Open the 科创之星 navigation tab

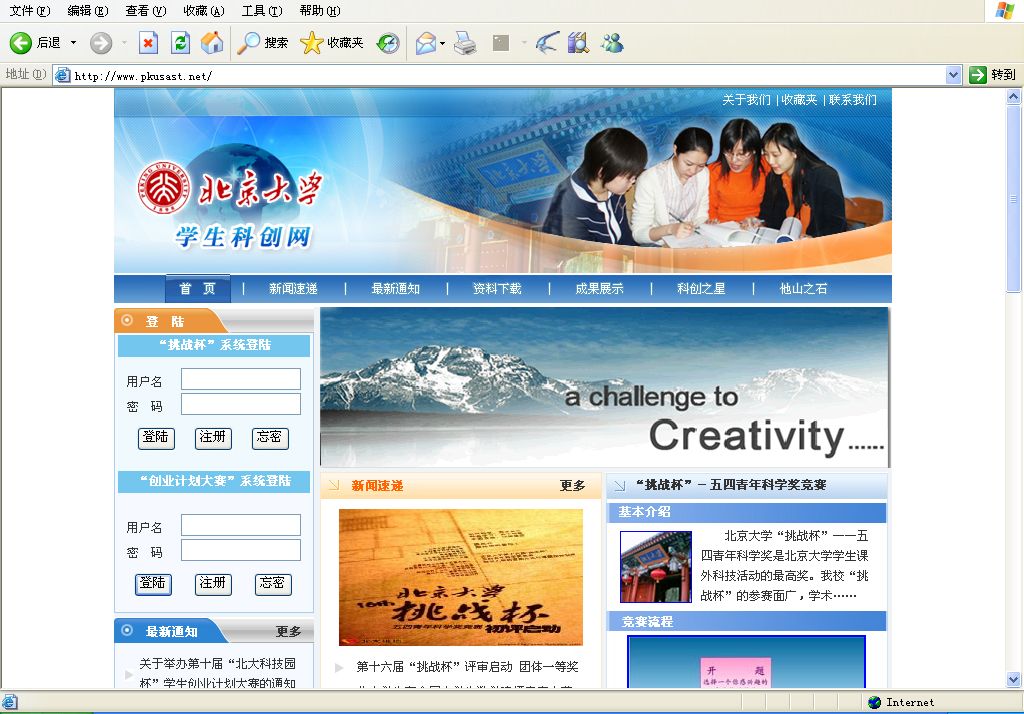(701, 289)
